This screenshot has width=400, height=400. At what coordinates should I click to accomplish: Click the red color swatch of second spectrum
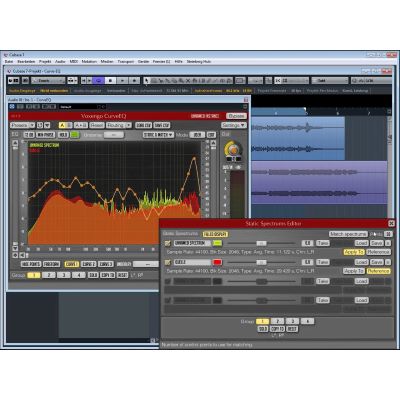click(x=217, y=262)
